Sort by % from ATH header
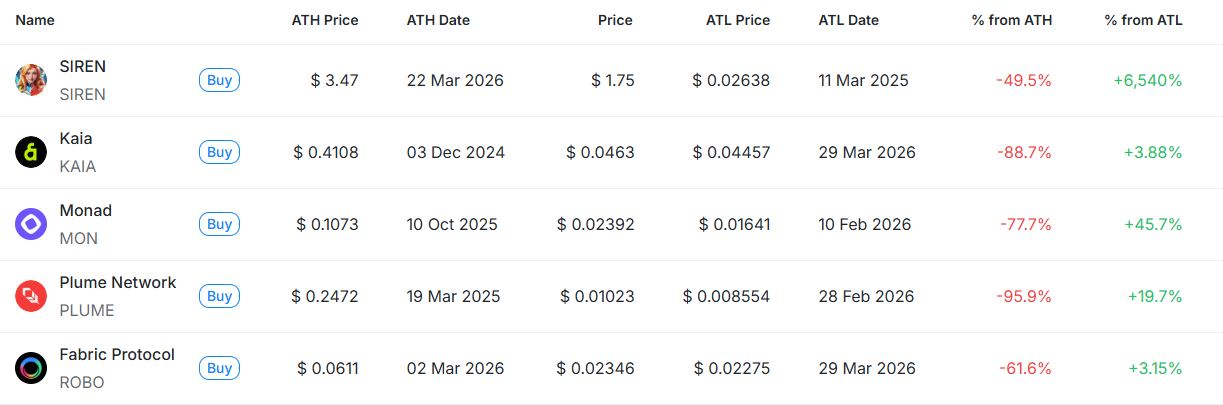The width and height of the screenshot is (1223, 405). point(1012,20)
